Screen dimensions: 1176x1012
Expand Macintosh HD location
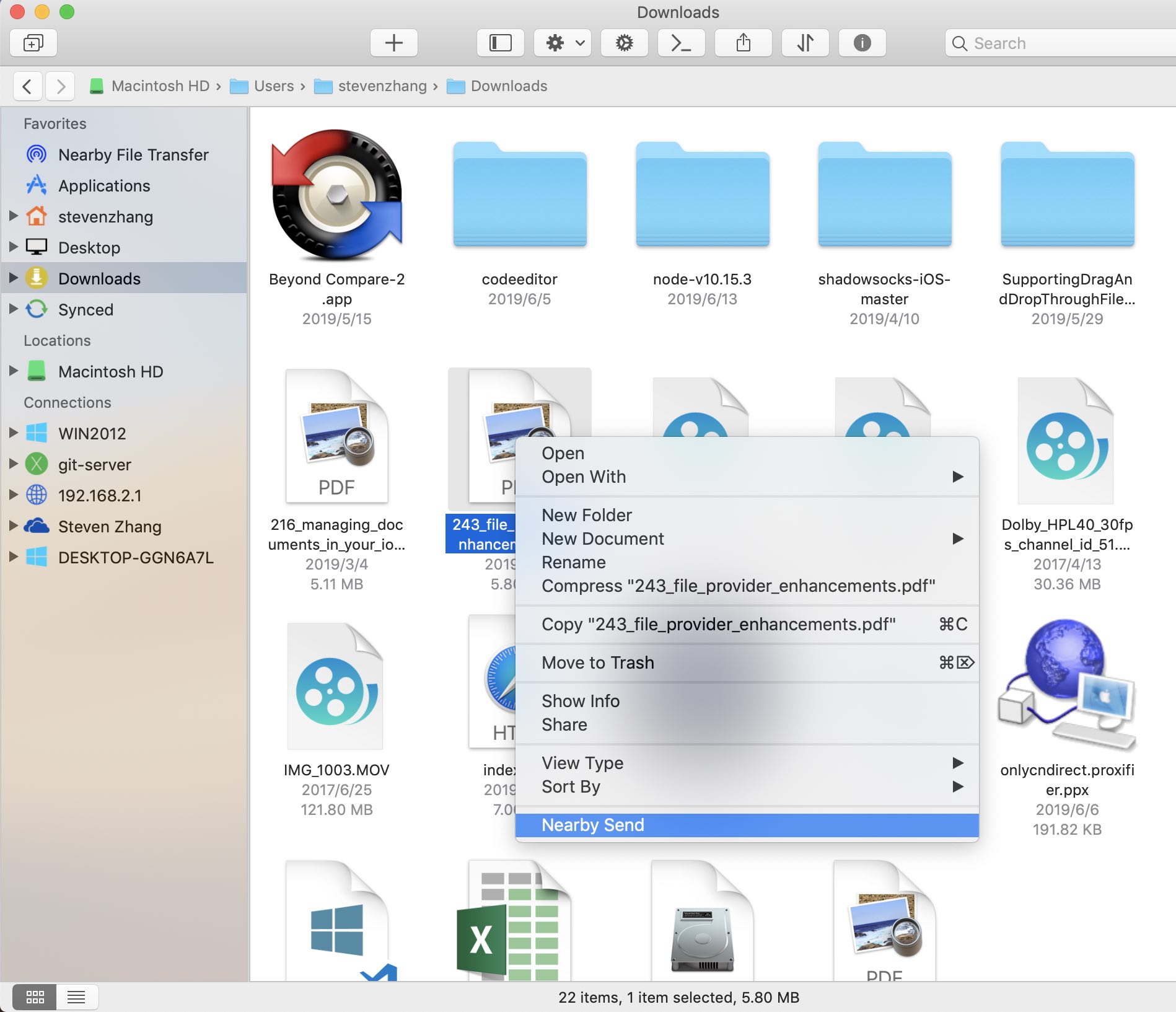(13, 371)
